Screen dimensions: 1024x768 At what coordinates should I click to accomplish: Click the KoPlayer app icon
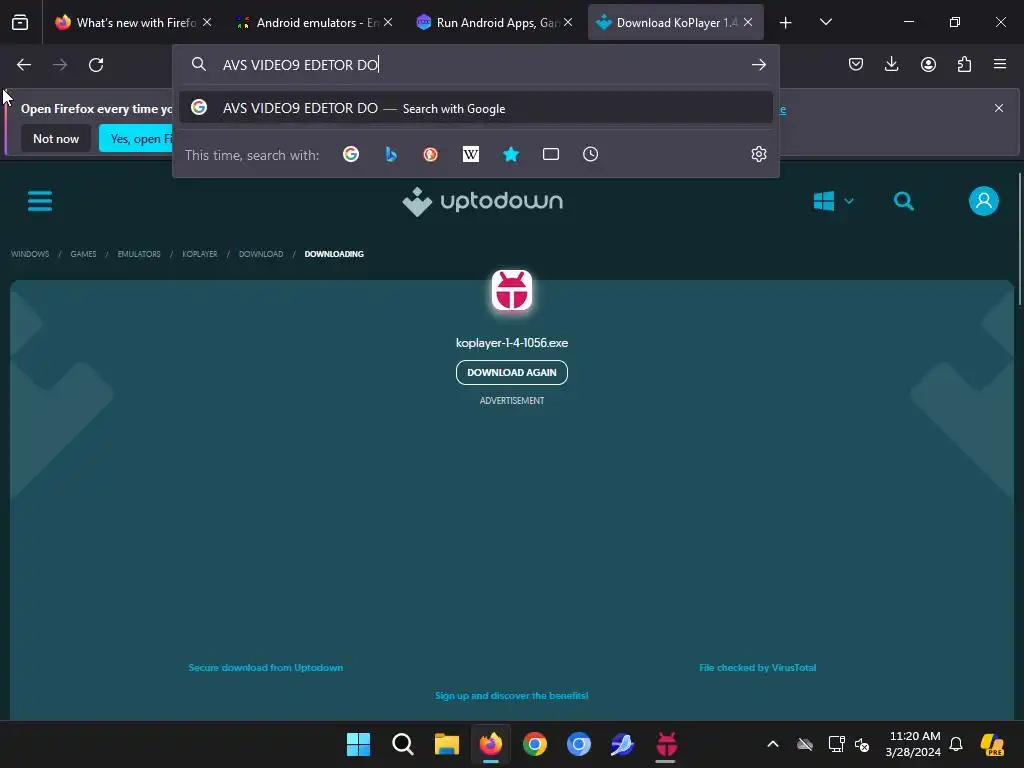click(x=512, y=291)
